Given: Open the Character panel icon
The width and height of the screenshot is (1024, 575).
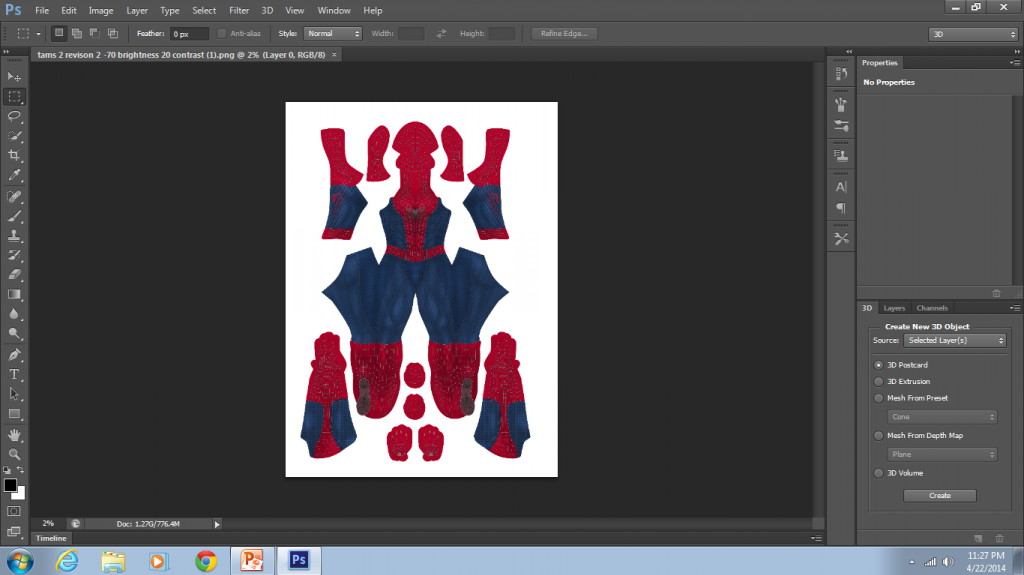Looking at the screenshot, I should point(841,187).
